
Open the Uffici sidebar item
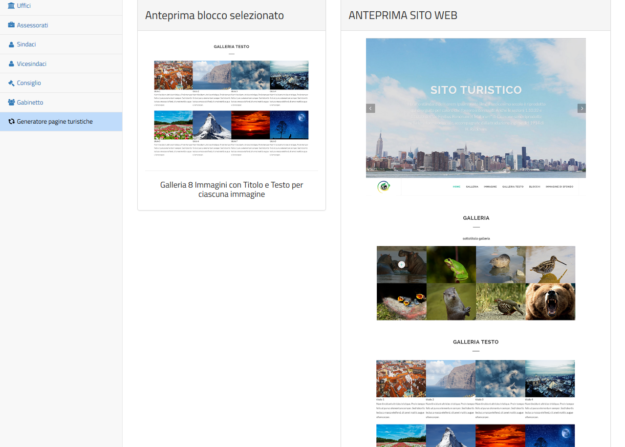[x=24, y=6]
